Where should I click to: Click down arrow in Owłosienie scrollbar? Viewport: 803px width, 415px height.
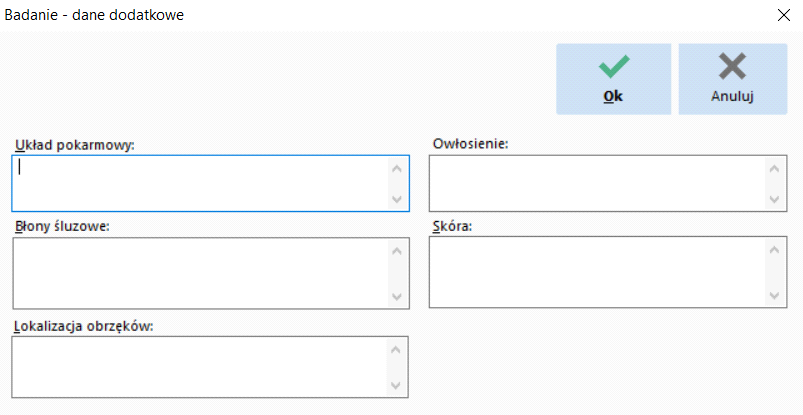click(x=774, y=199)
